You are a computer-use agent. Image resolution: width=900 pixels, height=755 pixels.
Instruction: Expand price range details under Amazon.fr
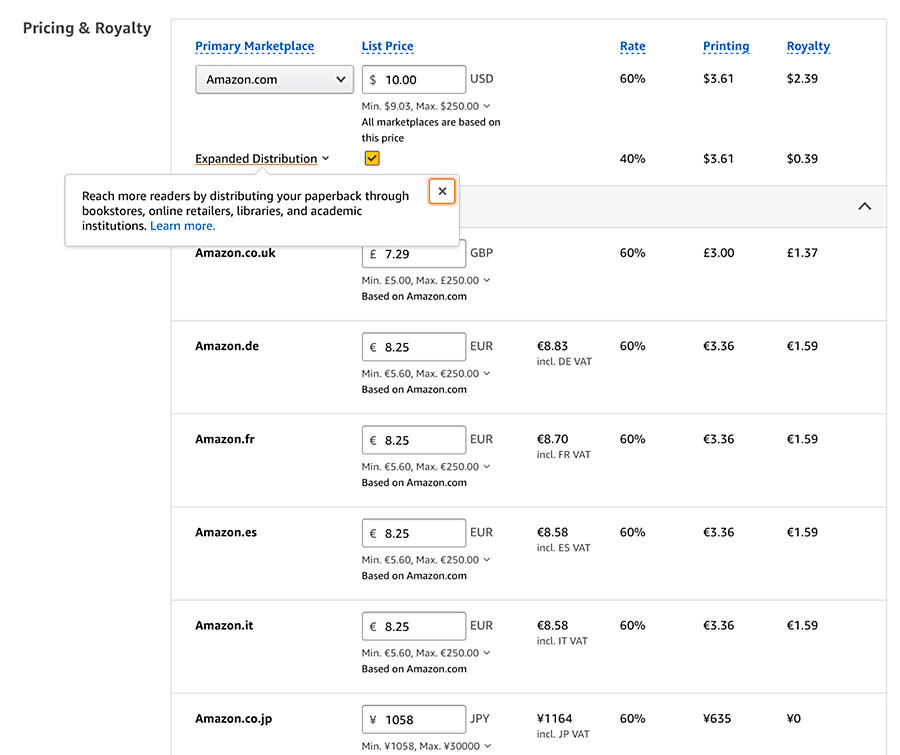click(x=487, y=466)
